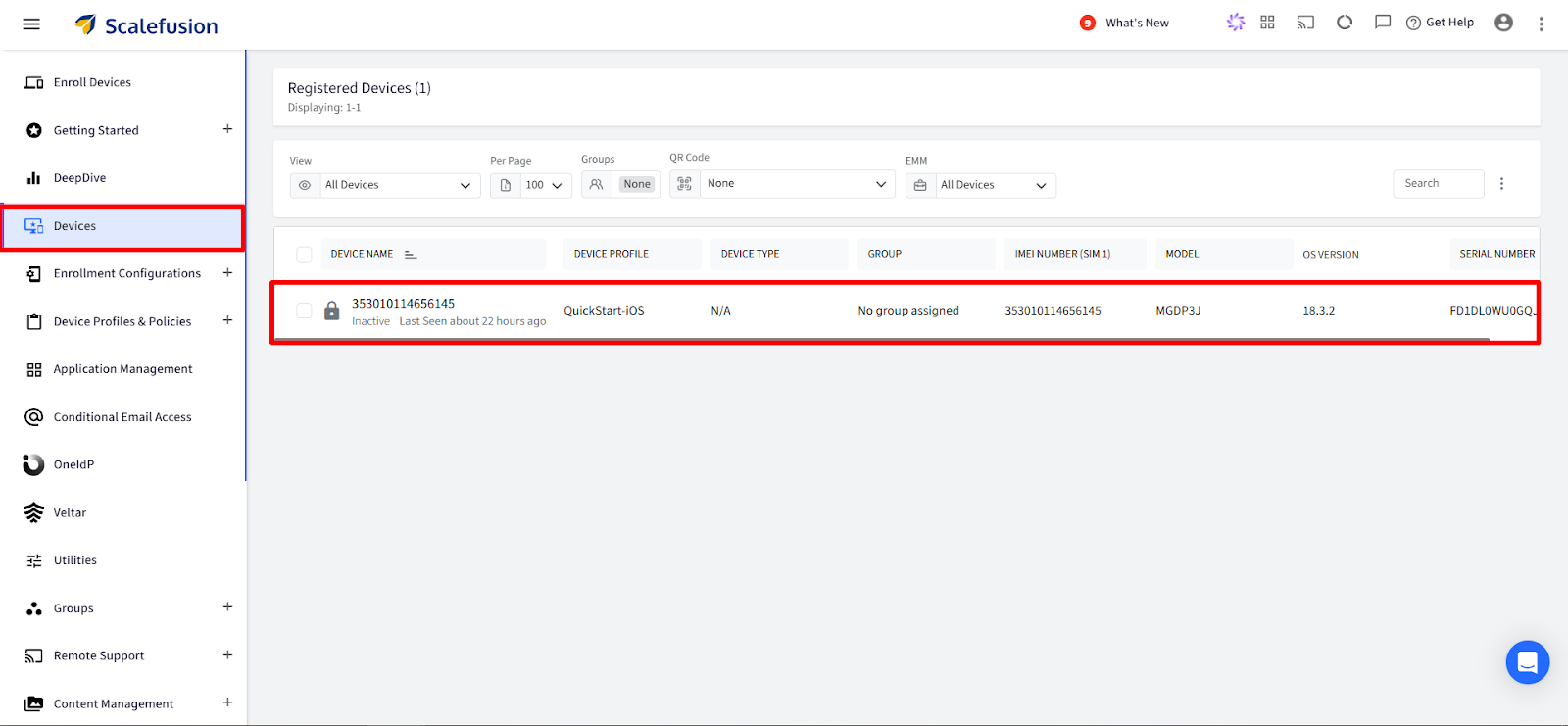Click the QR code icon
The height and width of the screenshot is (726, 1568).
[685, 184]
